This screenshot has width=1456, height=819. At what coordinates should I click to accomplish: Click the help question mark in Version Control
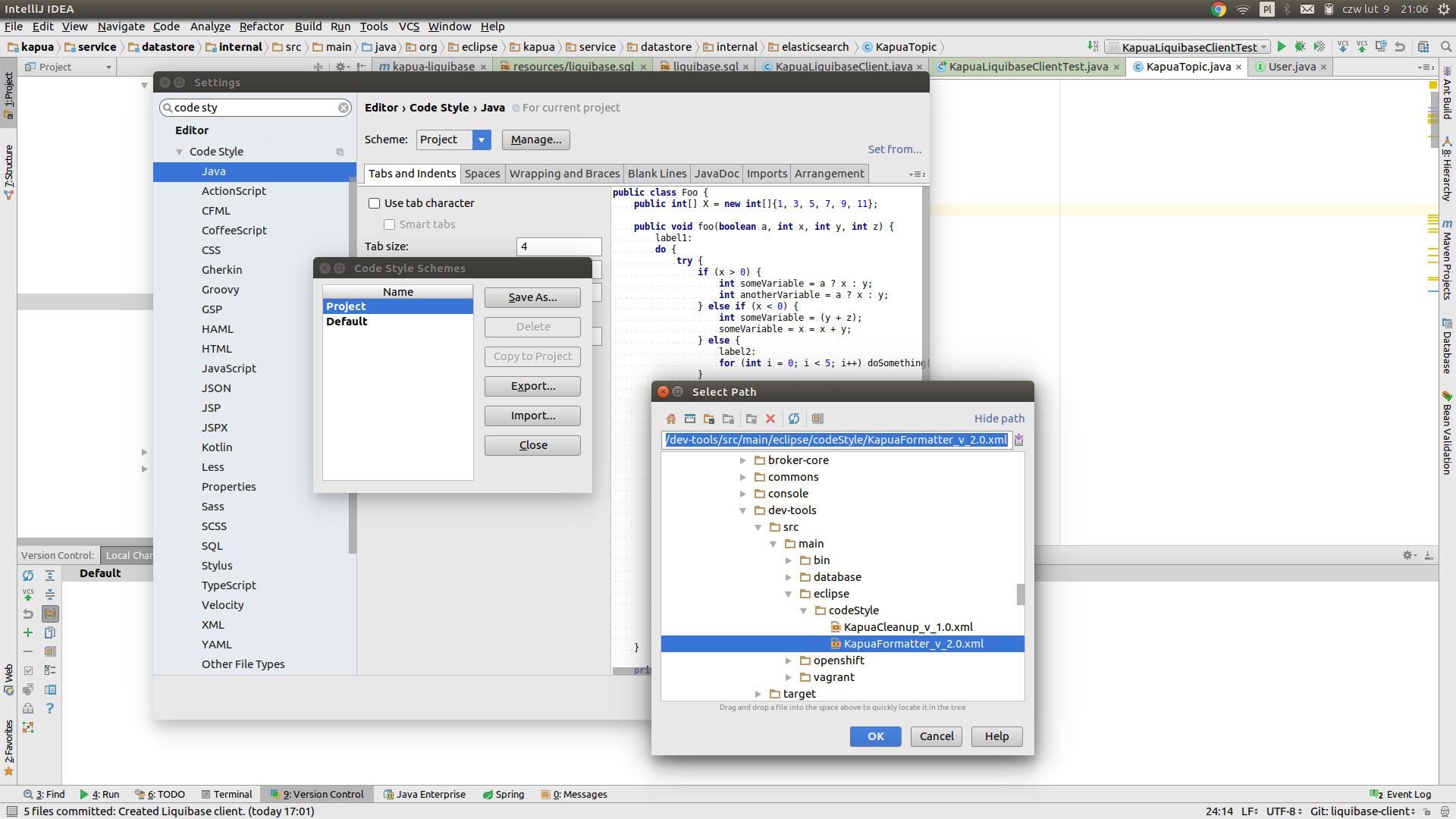[50, 708]
